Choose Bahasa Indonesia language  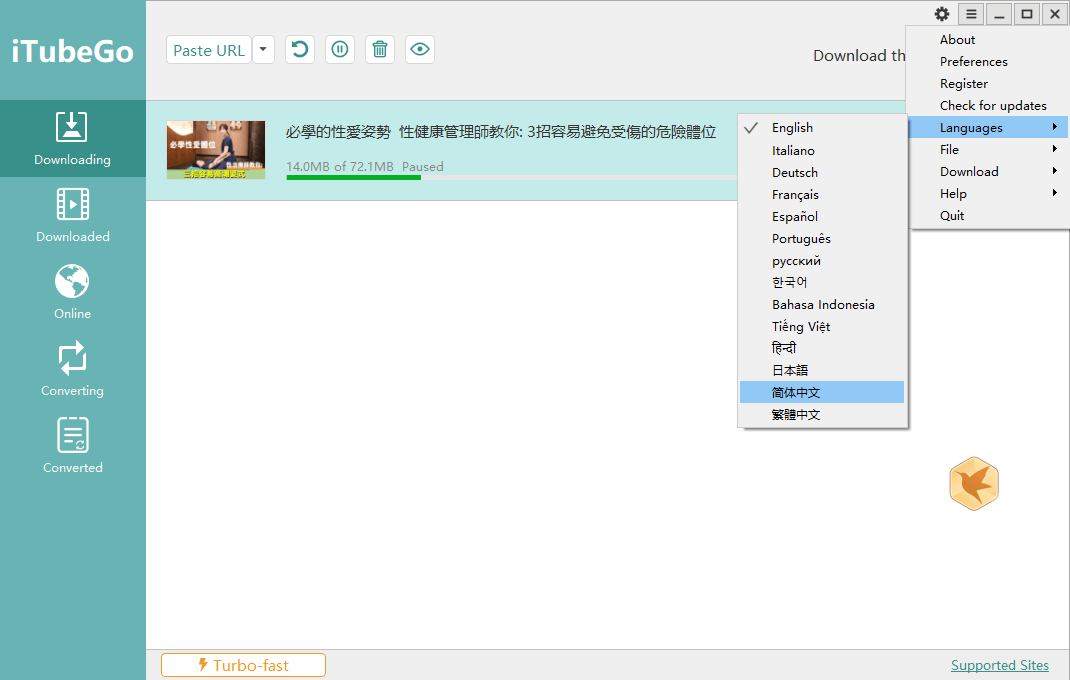[x=822, y=304]
